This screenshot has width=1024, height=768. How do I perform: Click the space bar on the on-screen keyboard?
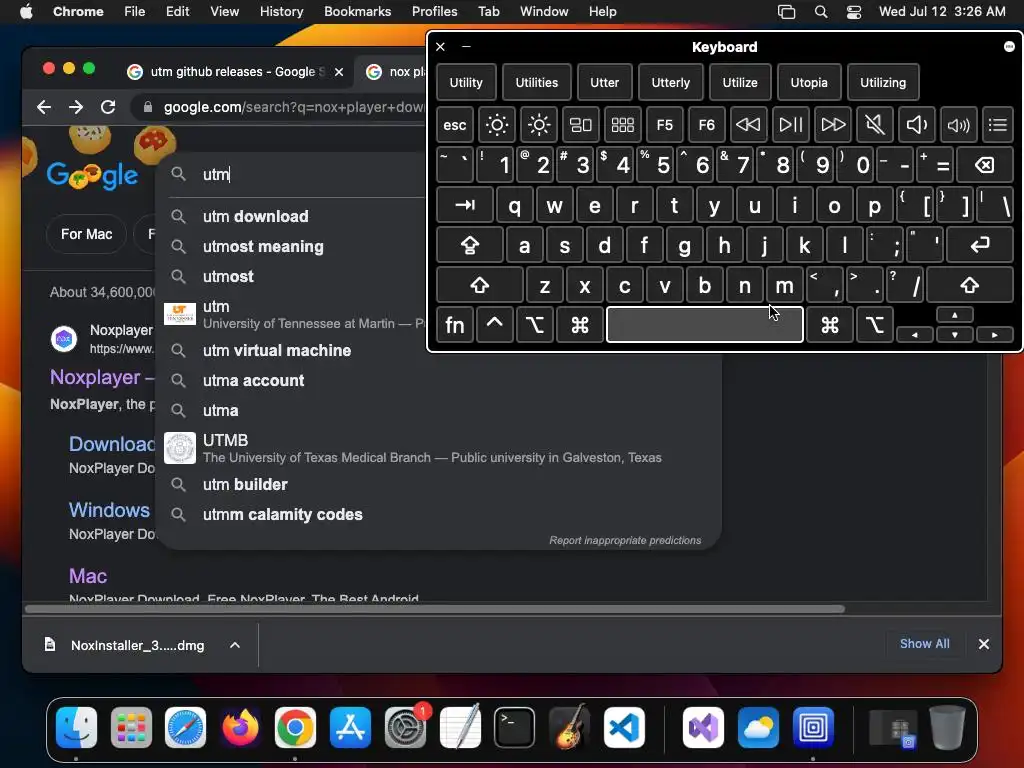705,325
